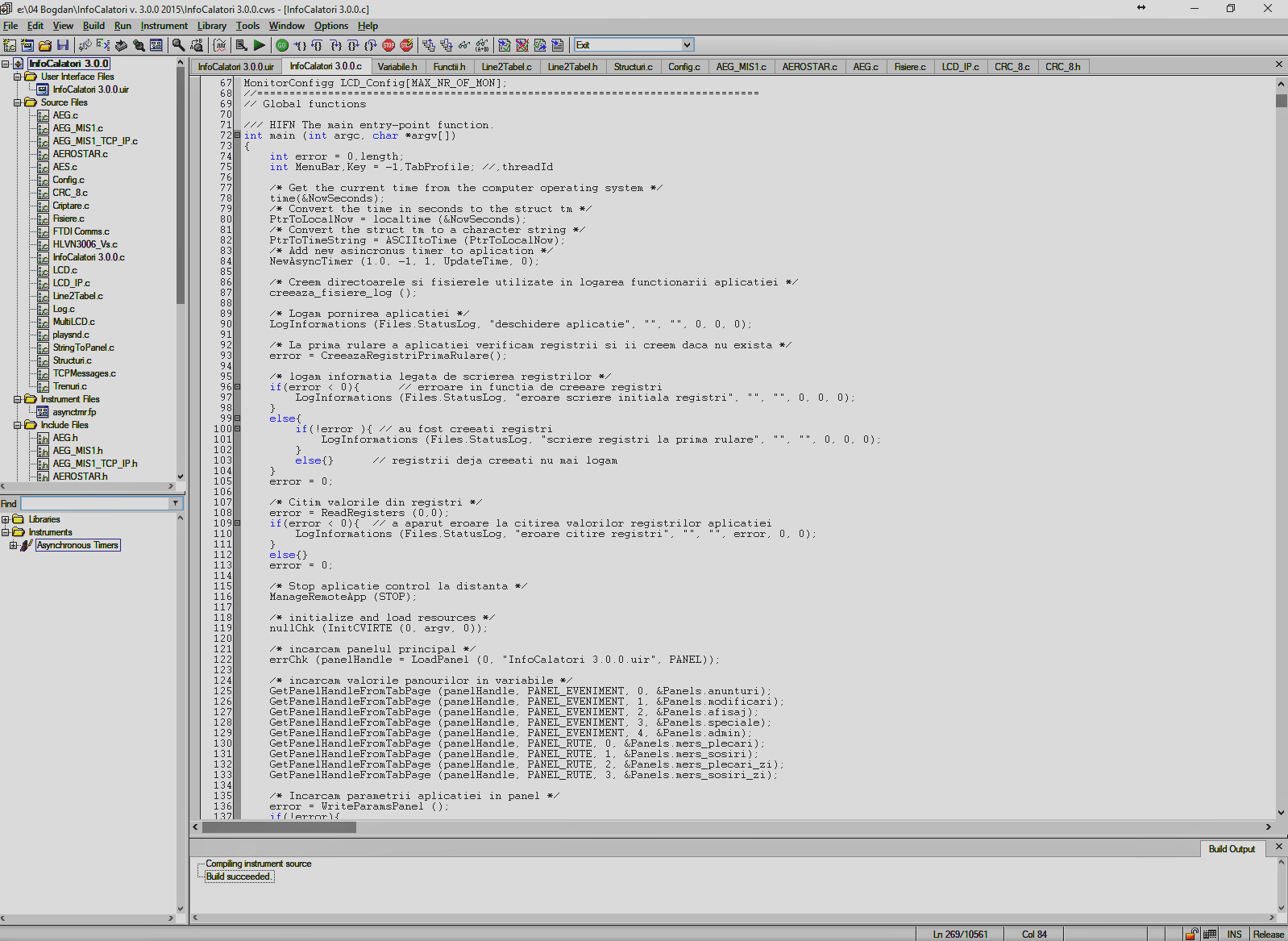
Task: Open the Library menu
Action: point(211,26)
